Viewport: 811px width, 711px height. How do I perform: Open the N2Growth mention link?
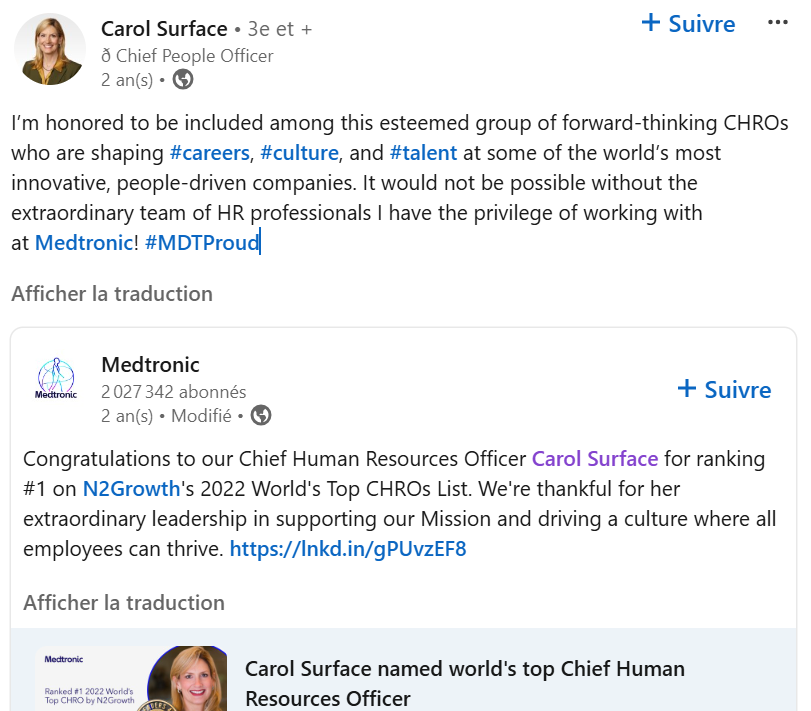point(132,489)
